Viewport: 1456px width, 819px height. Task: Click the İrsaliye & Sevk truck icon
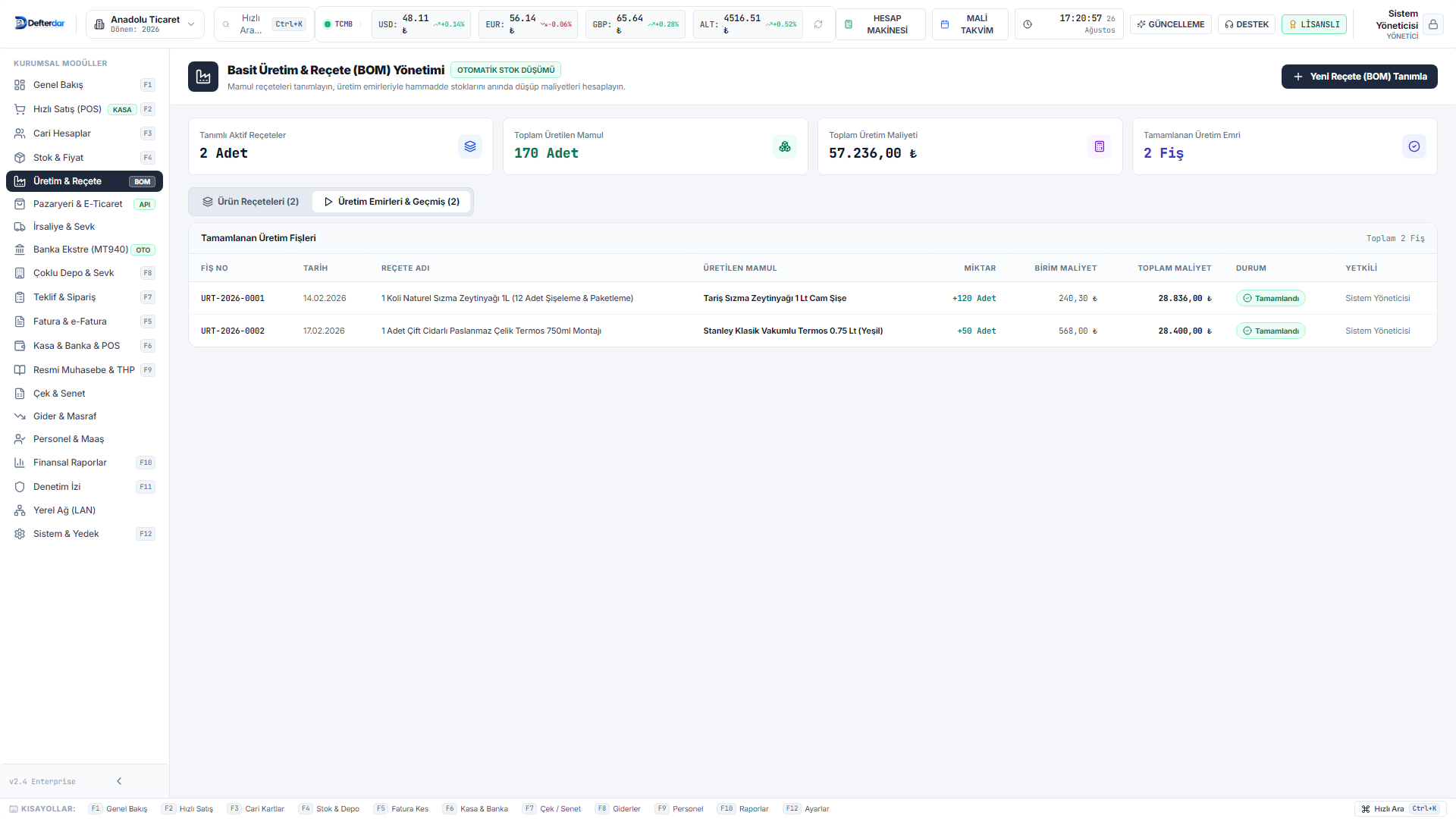[x=20, y=227]
